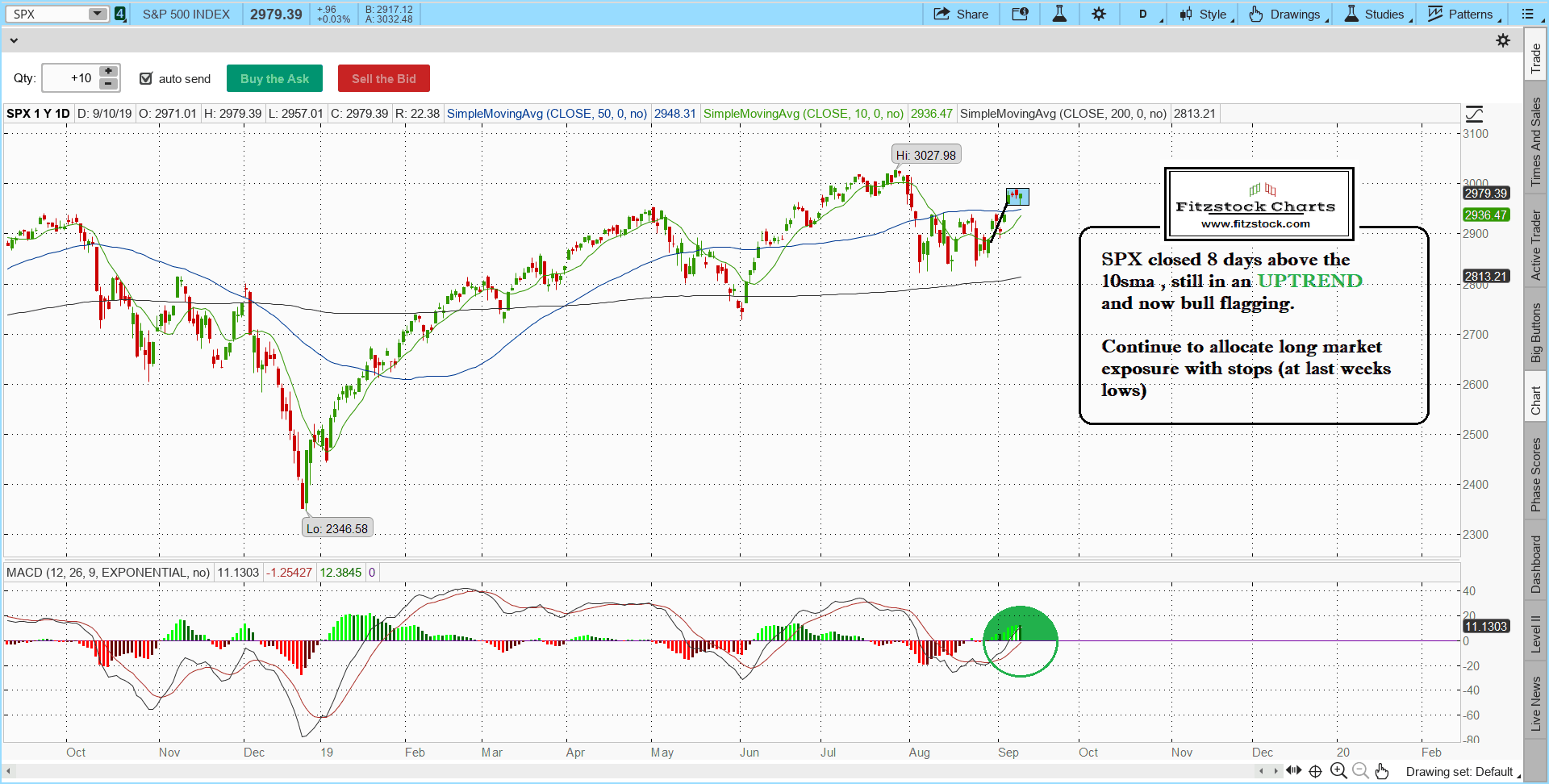Open chart settings gear in top toolbar
This screenshot has height=784, width=1549.
1099,14
